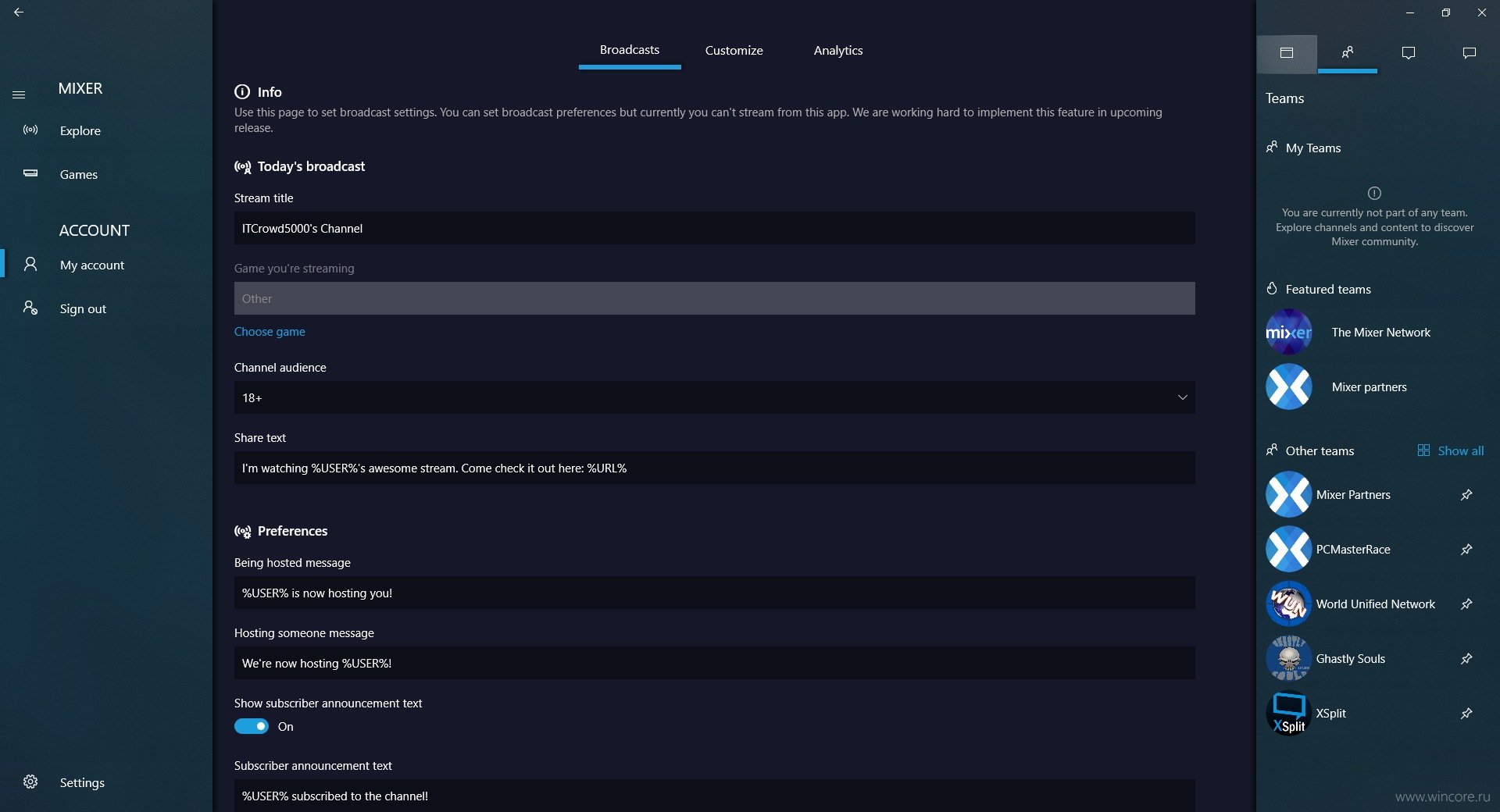Screen dimensions: 1500x812
Task: Open World Unified Network team name
Action: click(1375, 604)
